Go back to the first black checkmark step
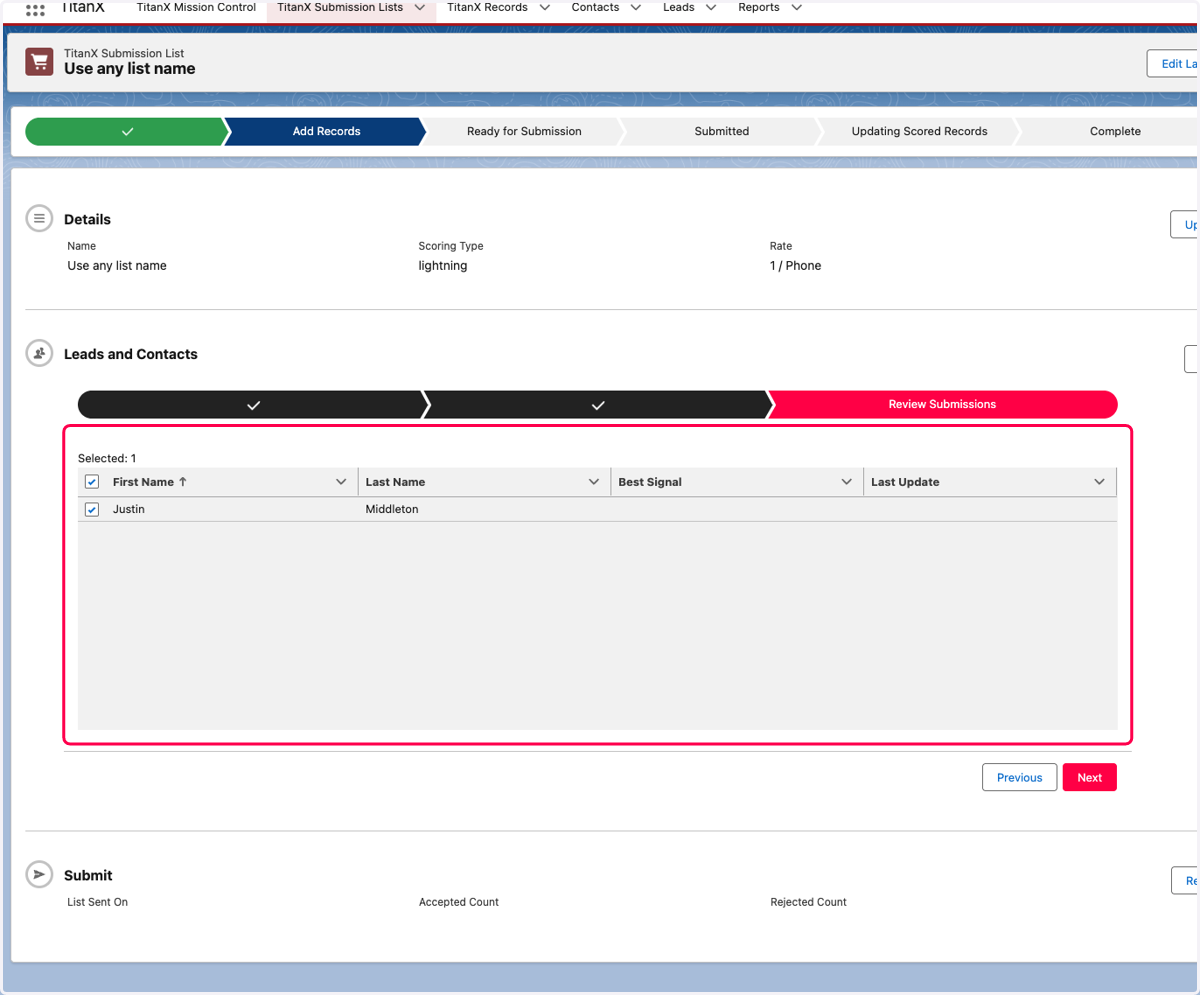The image size is (1200, 995). 253,404
